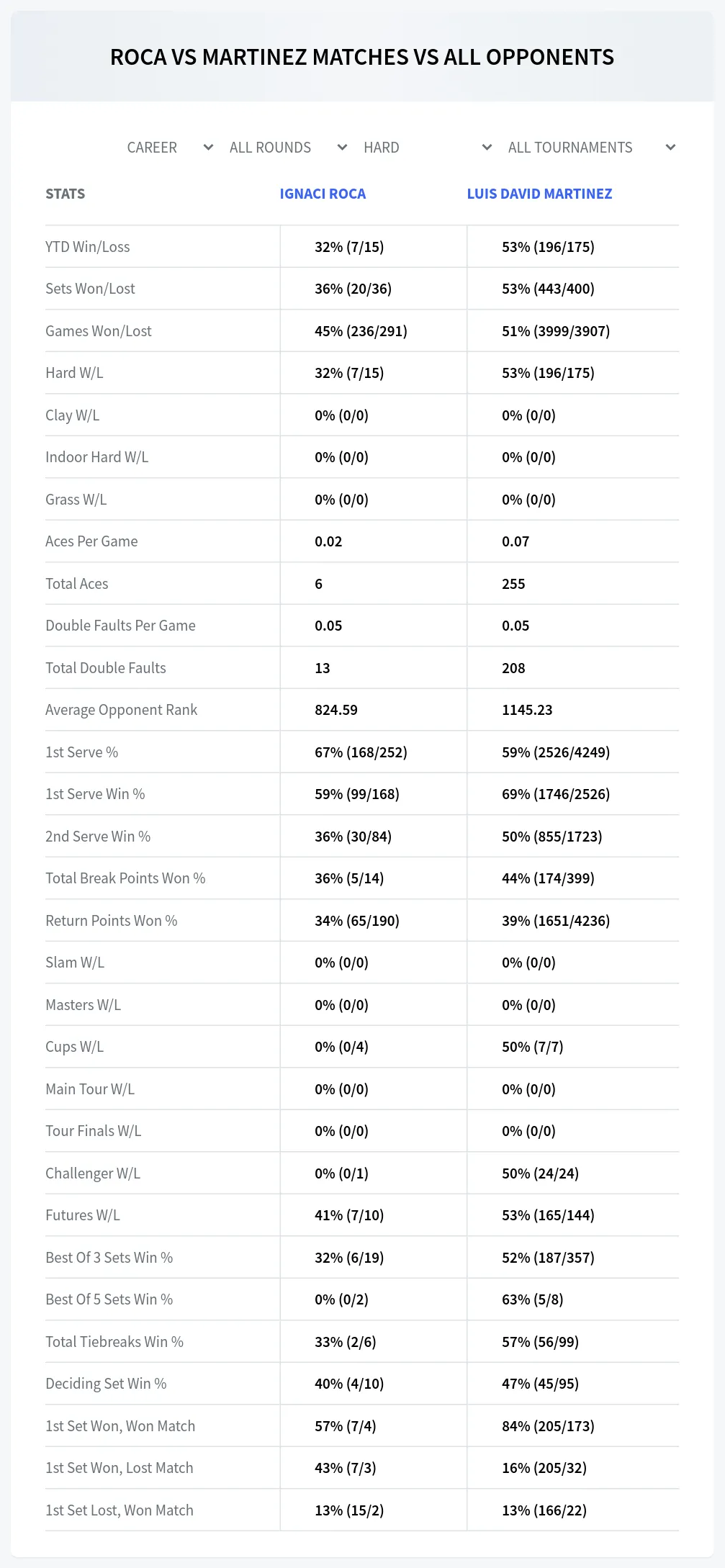Click Roca's Futures W/L value 41% (7/10)

click(x=349, y=1215)
